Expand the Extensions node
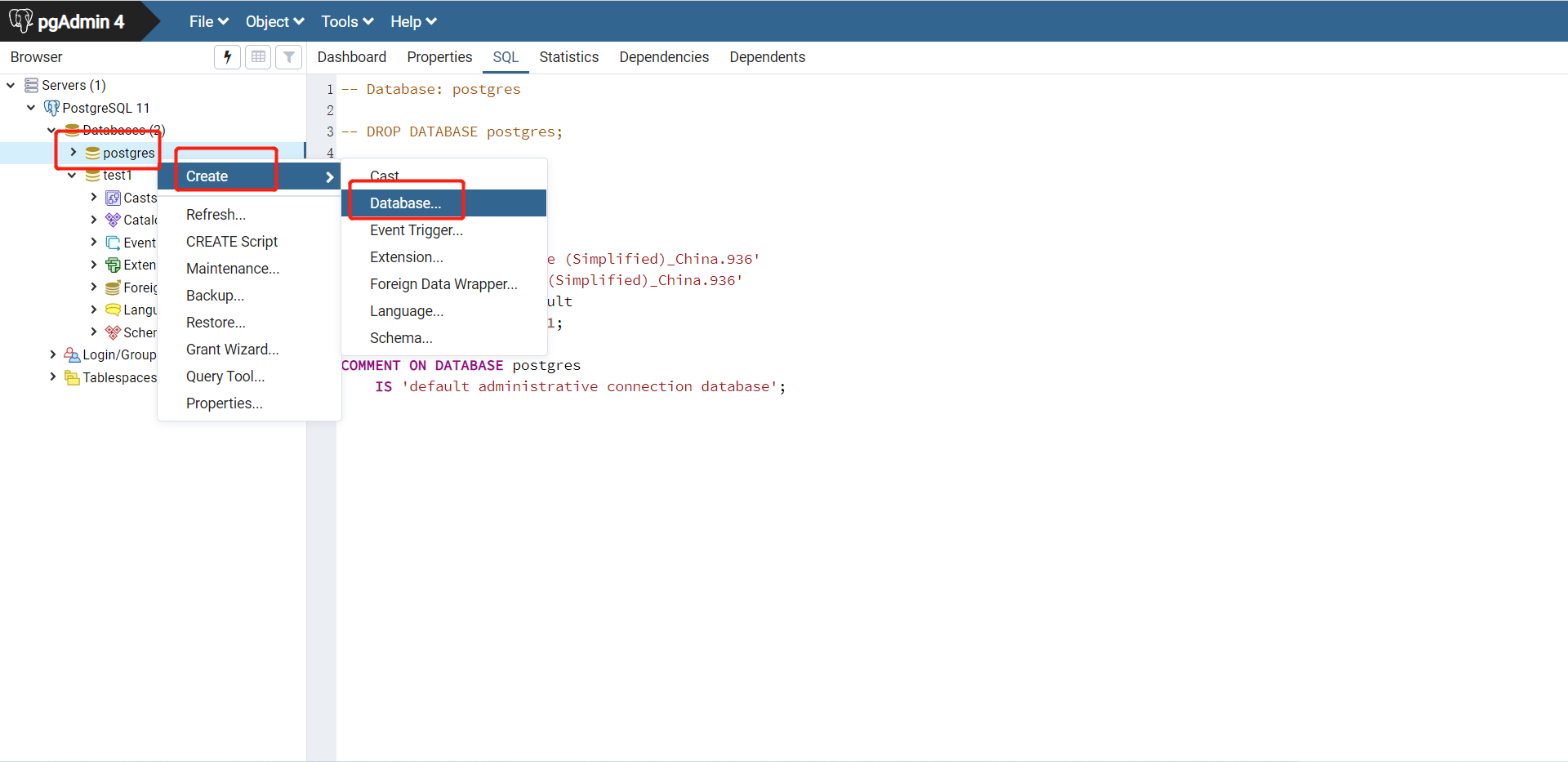This screenshot has width=1568, height=762. pos(94,265)
